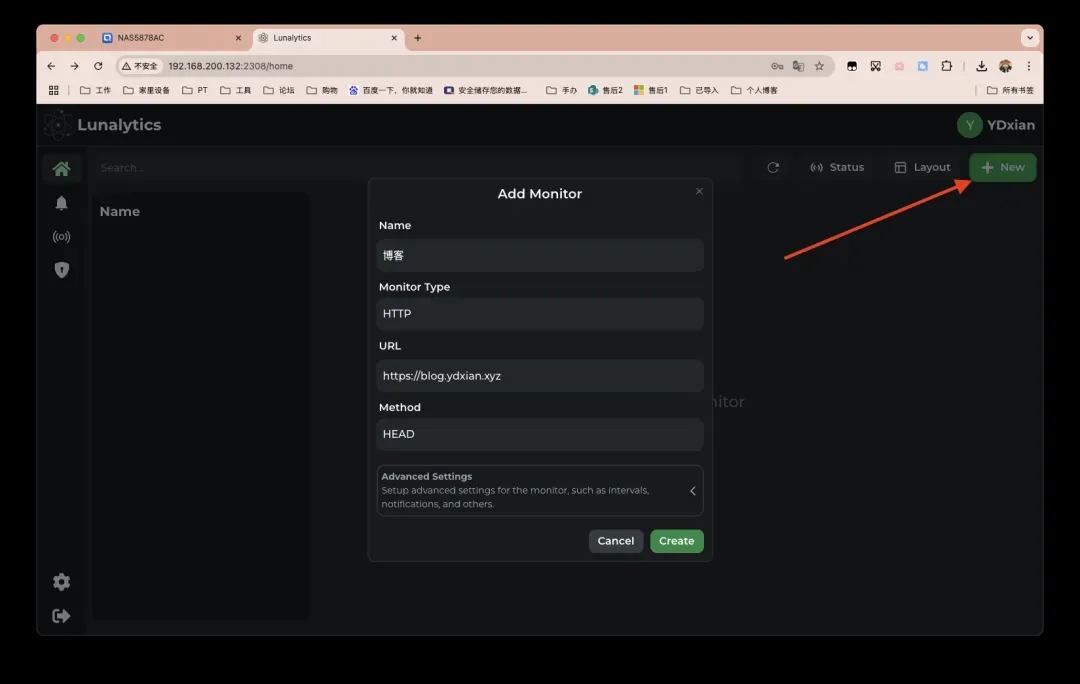
Task: Open the Method HEAD dropdown
Action: click(540, 435)
